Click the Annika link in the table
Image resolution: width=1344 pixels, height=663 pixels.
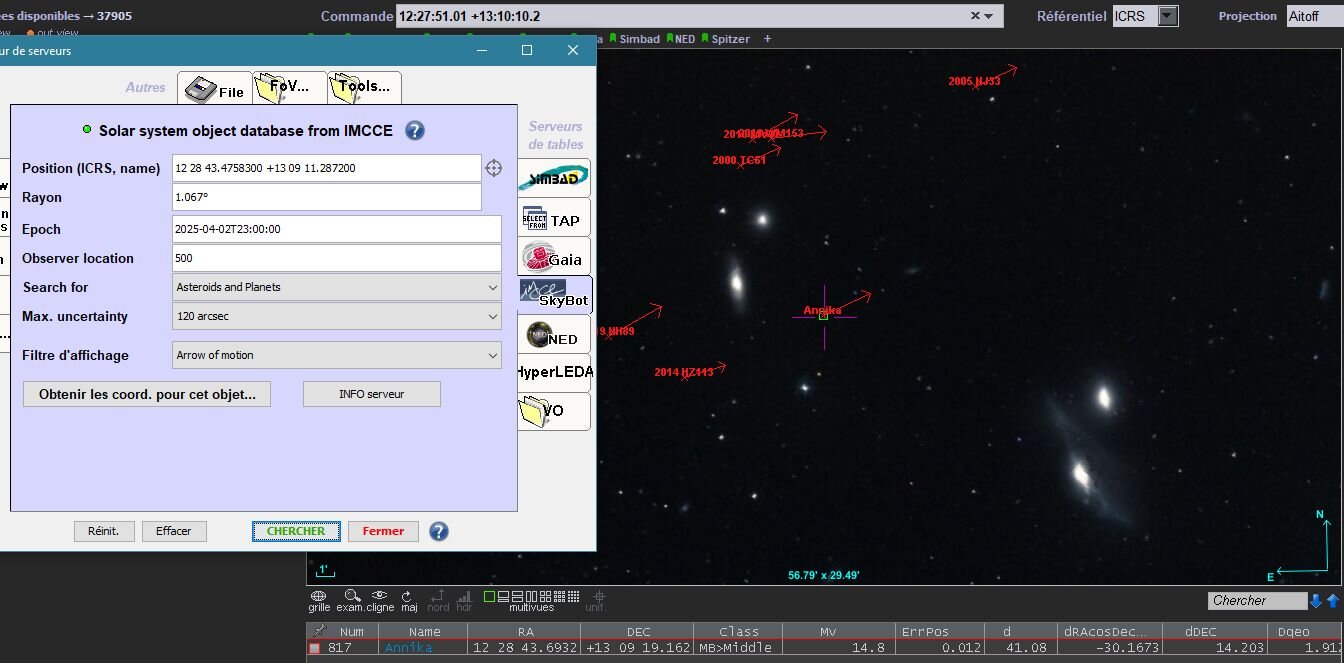pos(408,648)
